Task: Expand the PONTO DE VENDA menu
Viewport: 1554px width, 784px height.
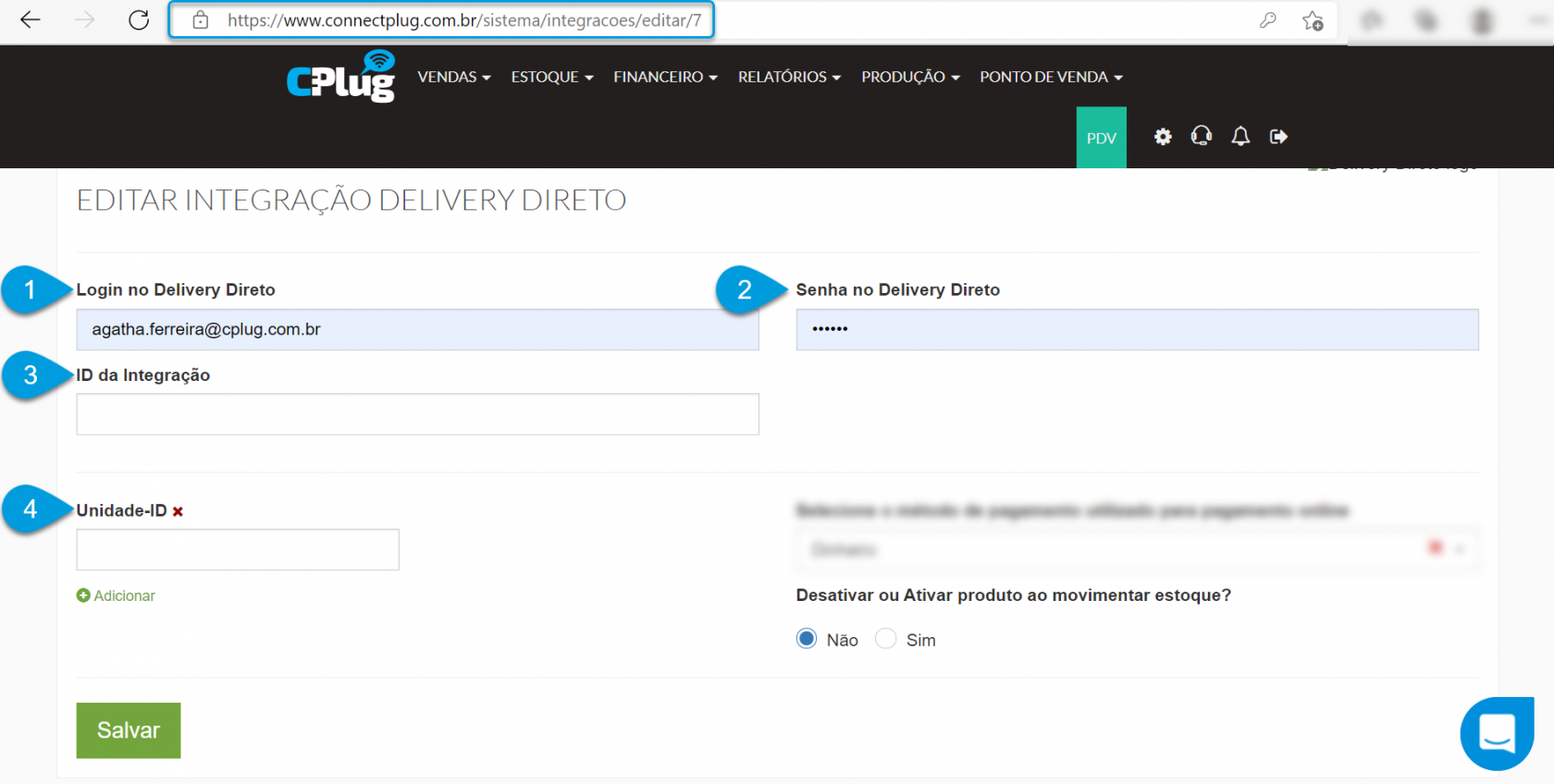Action: 1052,77
